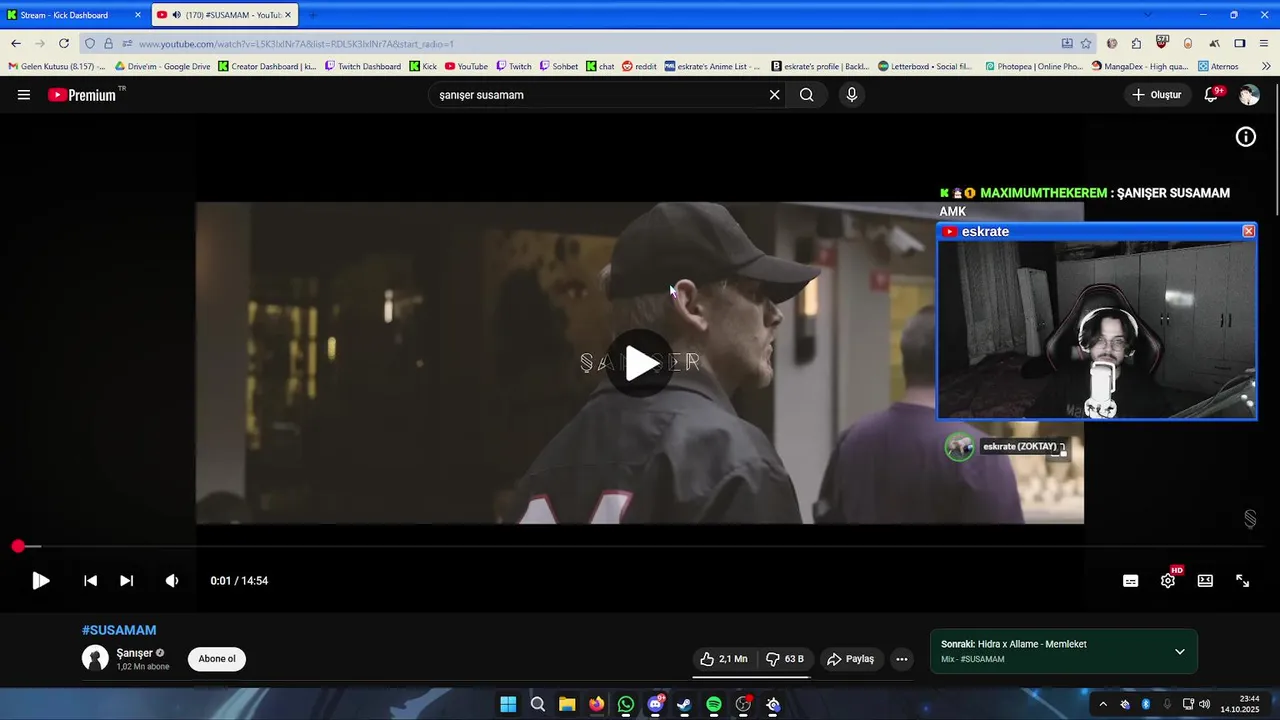Open YouTube notifications bell

tap(1211, 95)
